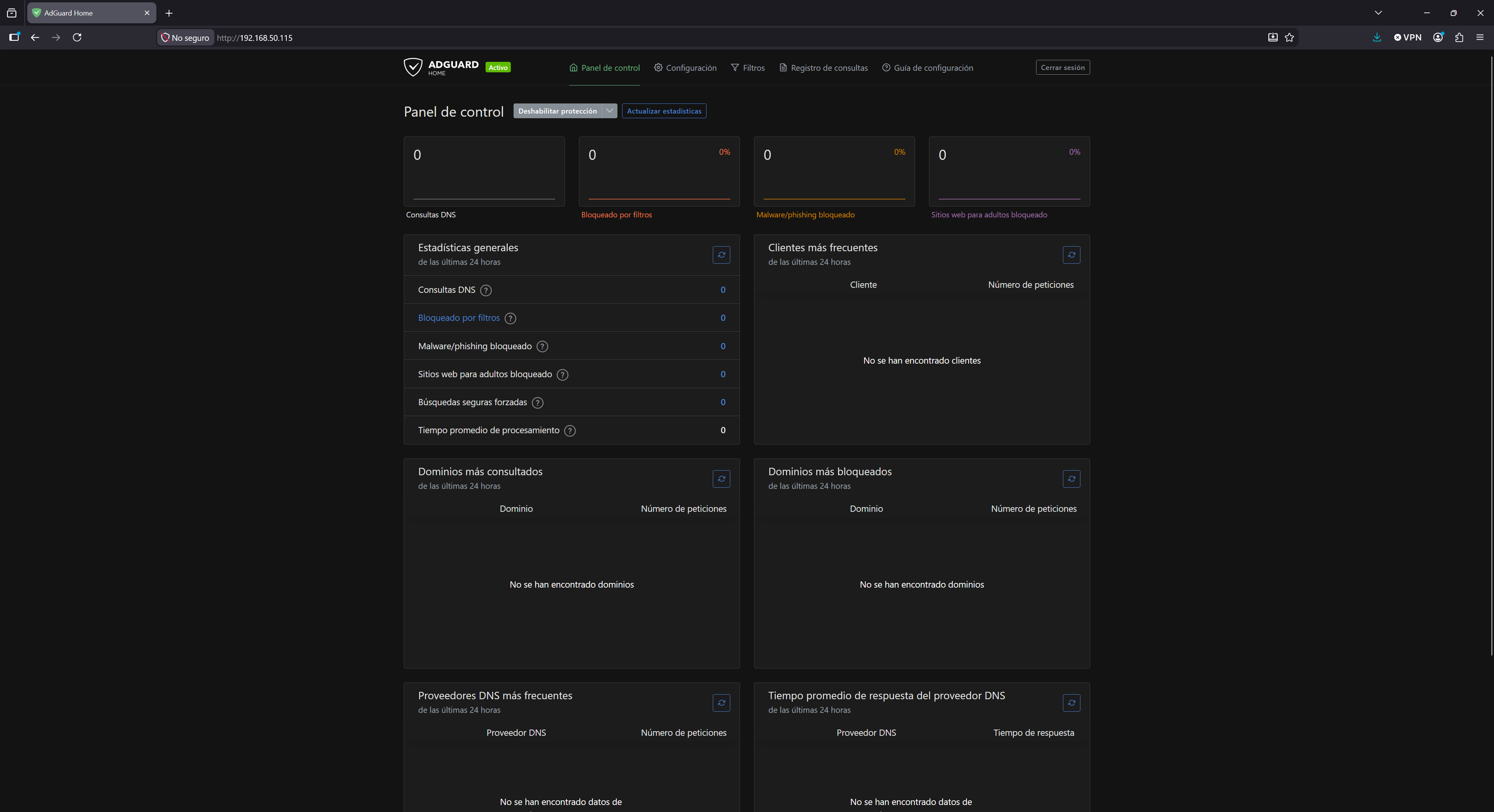Open Guía de configuración tab
Viewport: 1494px width, 812px height.
[928, 68]
